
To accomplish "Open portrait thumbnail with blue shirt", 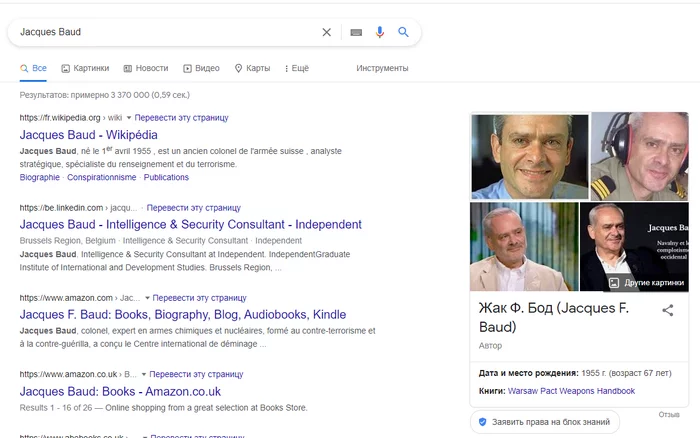I will pyautogui.click(x=530, y=156).
